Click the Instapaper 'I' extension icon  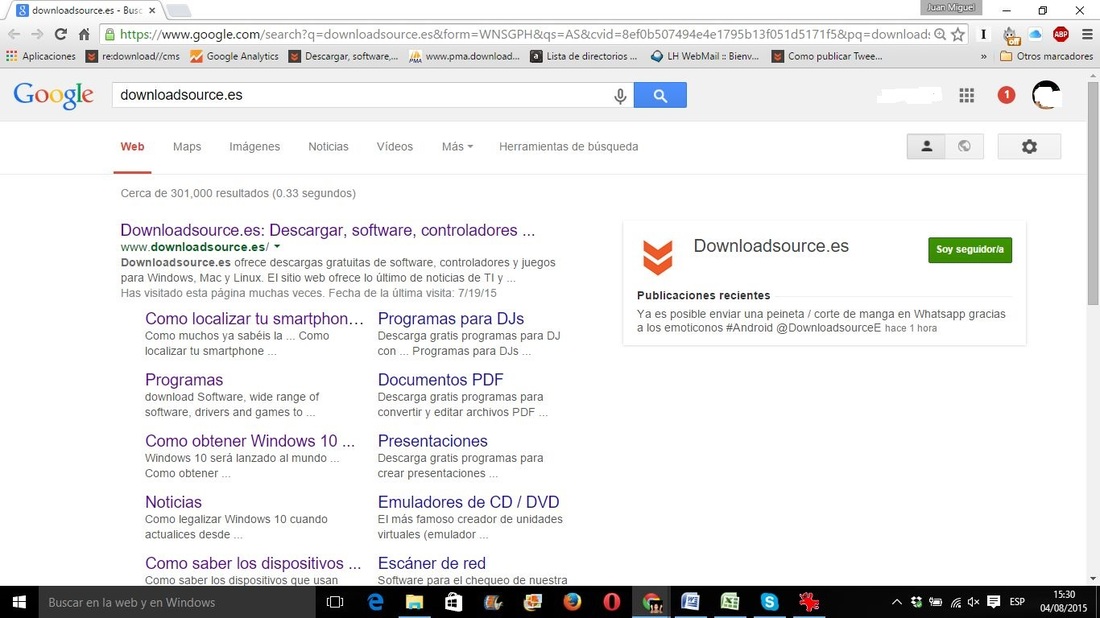(x=984, y=34)
